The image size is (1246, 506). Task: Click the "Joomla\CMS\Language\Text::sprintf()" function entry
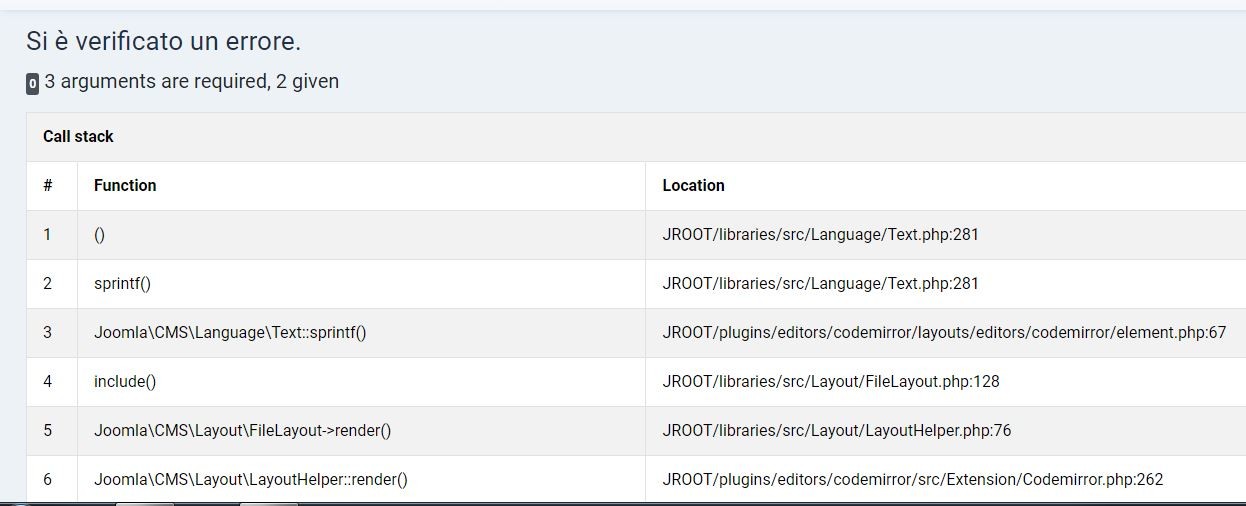[230, 333]
